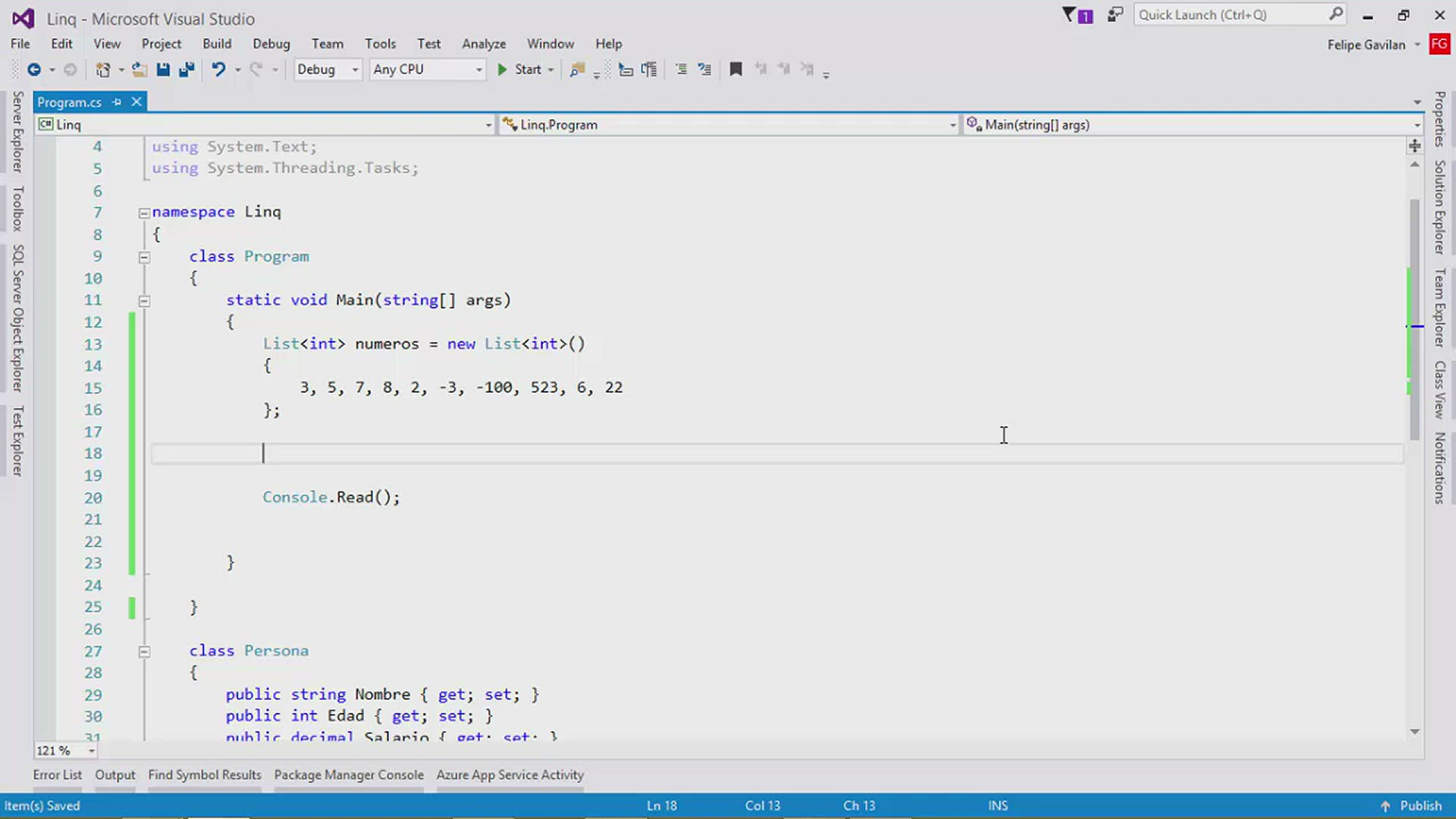The height and width of the screenshot is (819, 1456).
Task: Click the scroll down arrow of editor
Action: [x=1415, y=732]
